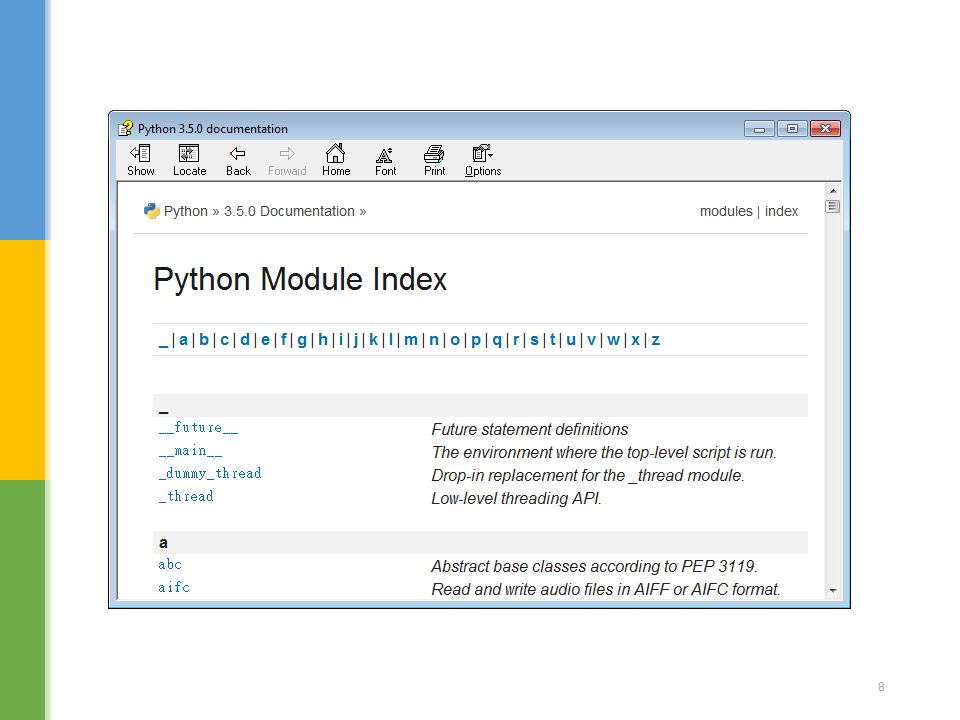Image resolution: width=960 pixels, height=720 pixels.
Task: Click the Font size icon
Action: tap(385, 154)
